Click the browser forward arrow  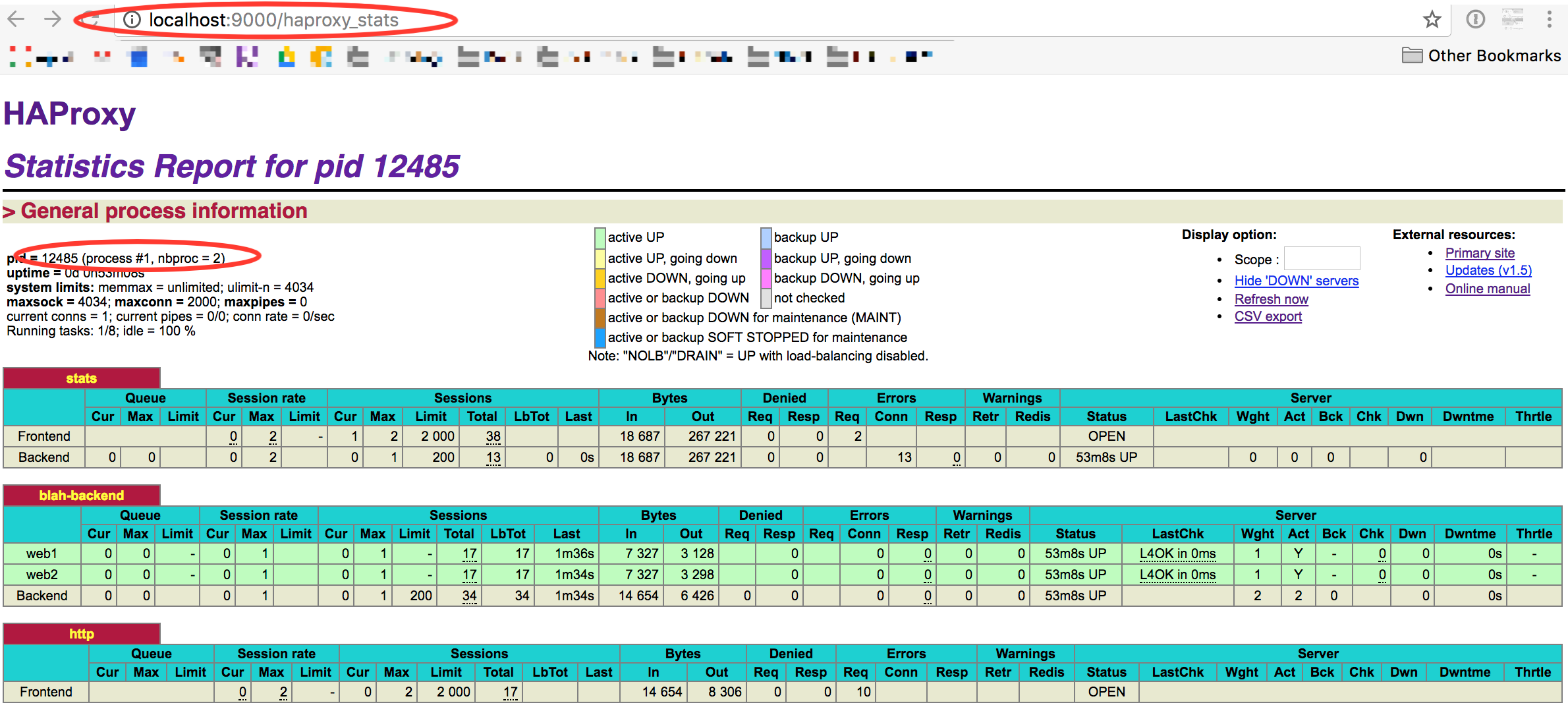coord(53,19)
